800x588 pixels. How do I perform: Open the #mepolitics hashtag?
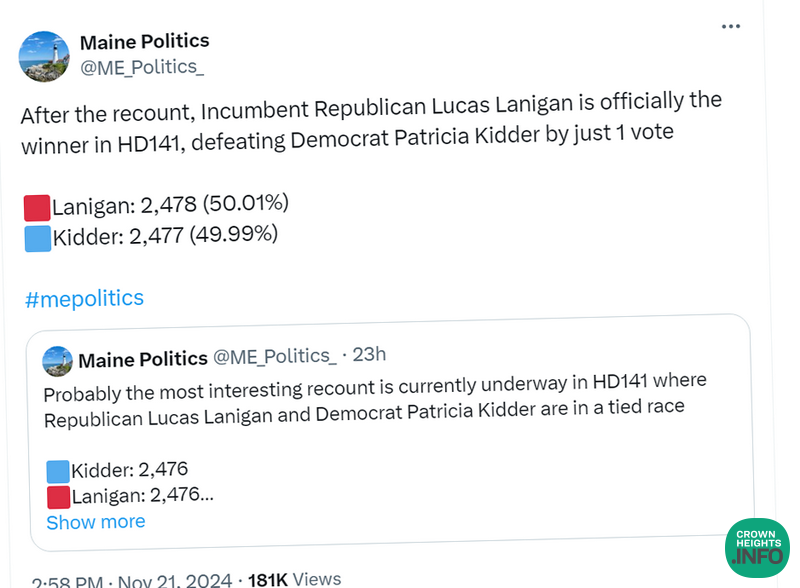click(84, 298)
